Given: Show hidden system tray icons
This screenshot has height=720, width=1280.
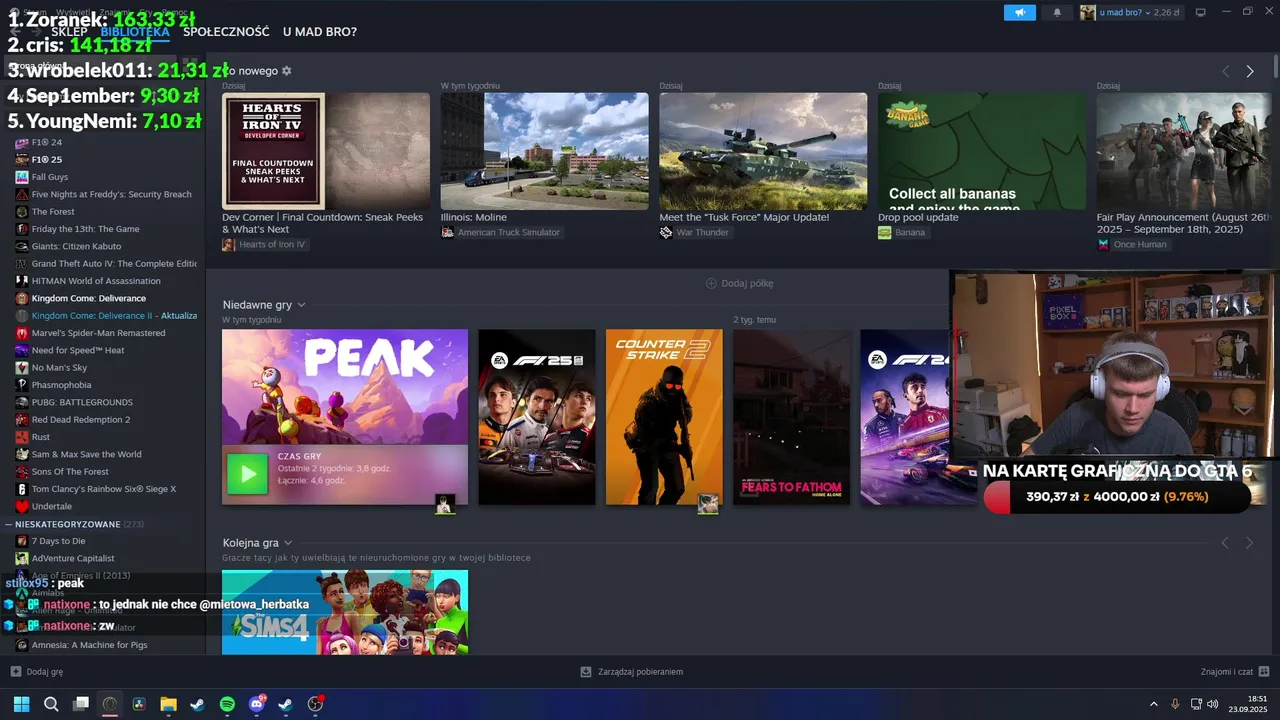Looking at the screenshot, I should 1153,704.
